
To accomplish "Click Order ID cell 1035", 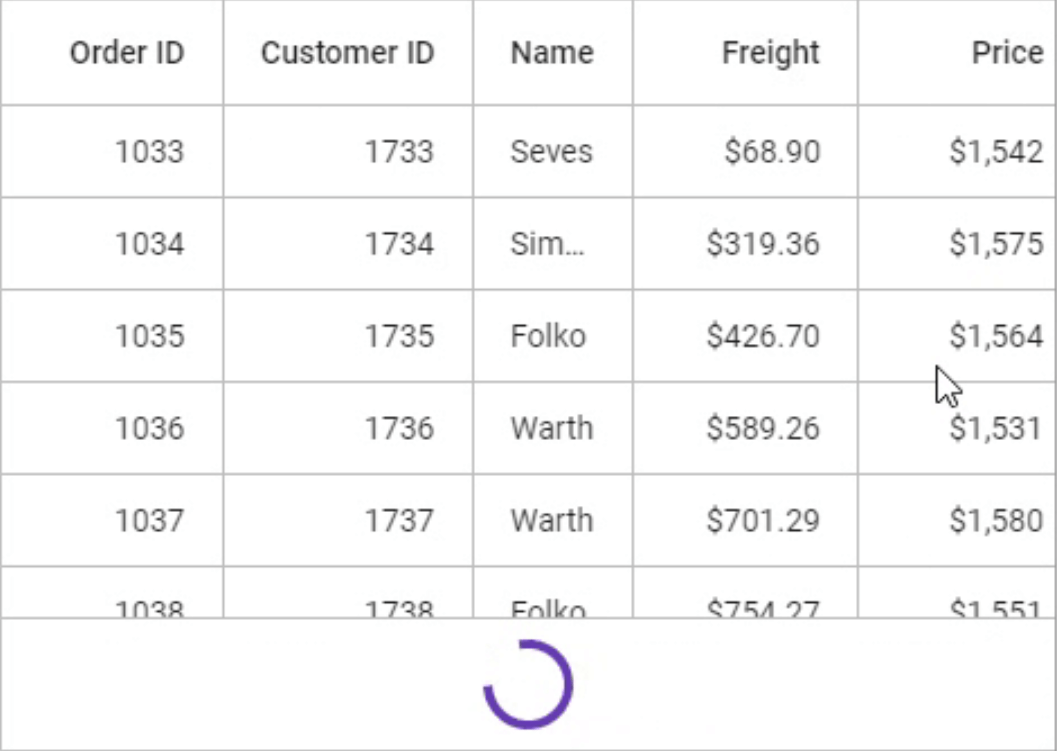I will click(149, 336).
